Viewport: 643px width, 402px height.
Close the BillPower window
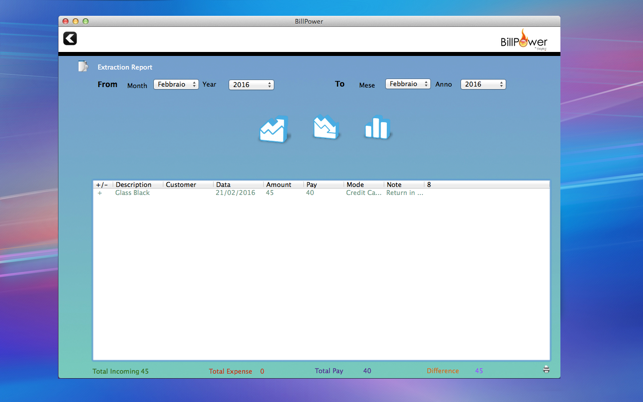pyautogui.click(x=65, y=21)
